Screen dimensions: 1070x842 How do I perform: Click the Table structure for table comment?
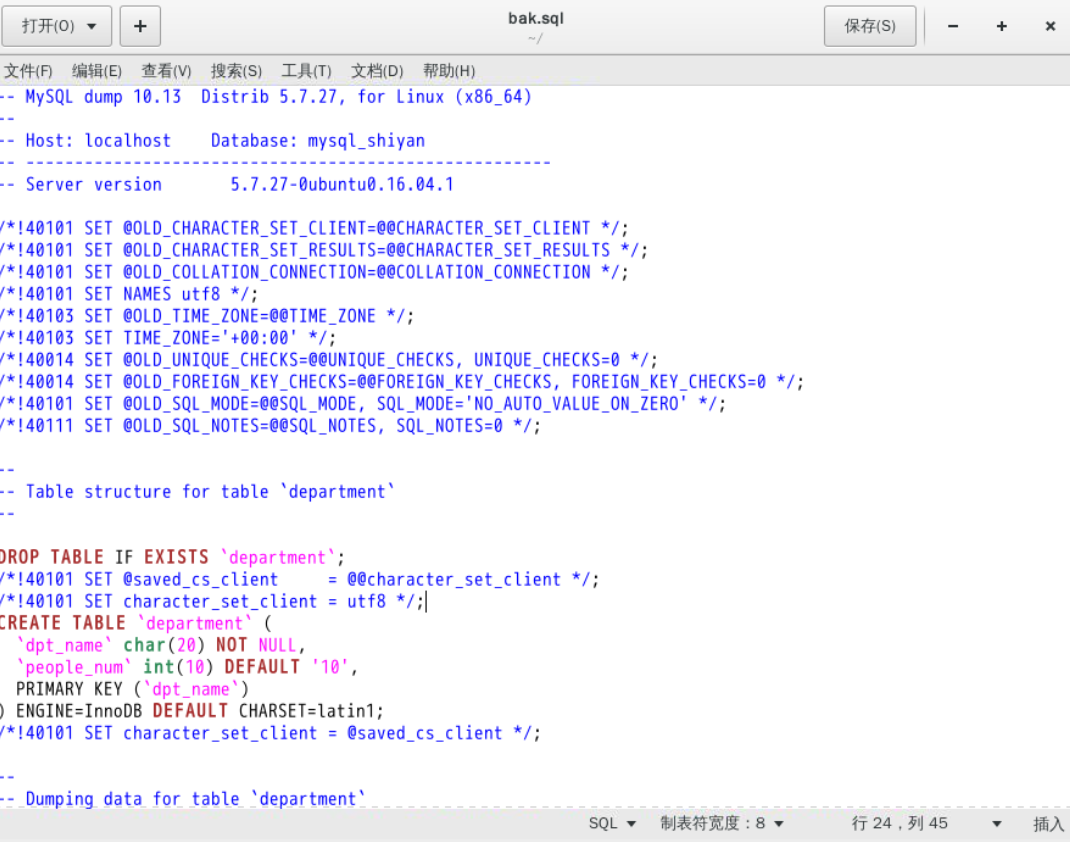click(197, 491)
